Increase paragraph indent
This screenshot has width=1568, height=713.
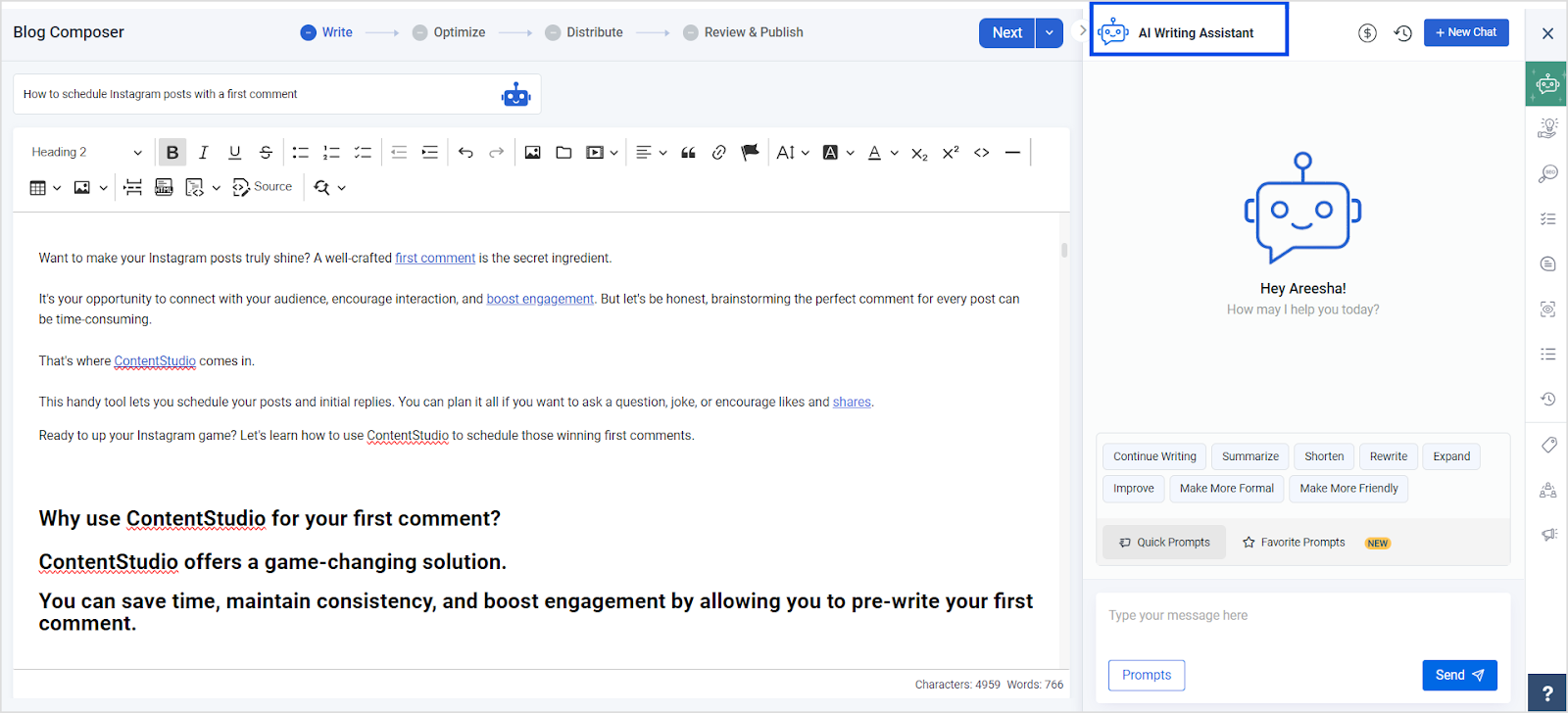(x=430, y=152)
